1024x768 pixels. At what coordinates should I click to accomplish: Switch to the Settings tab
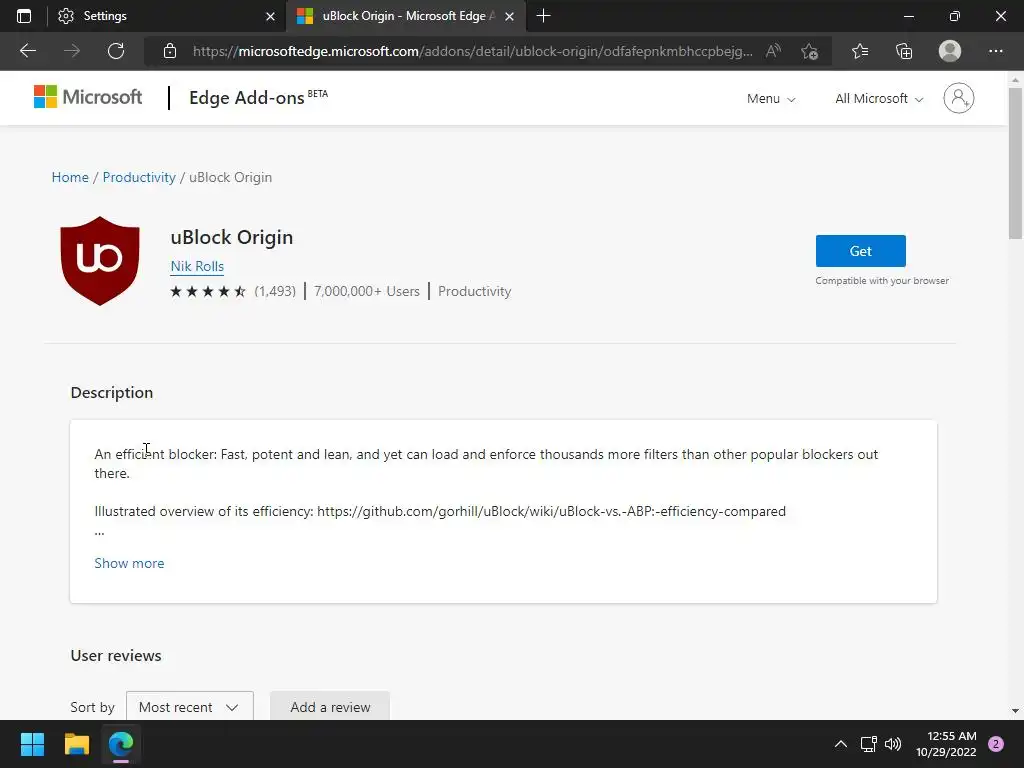coord(166,16)
